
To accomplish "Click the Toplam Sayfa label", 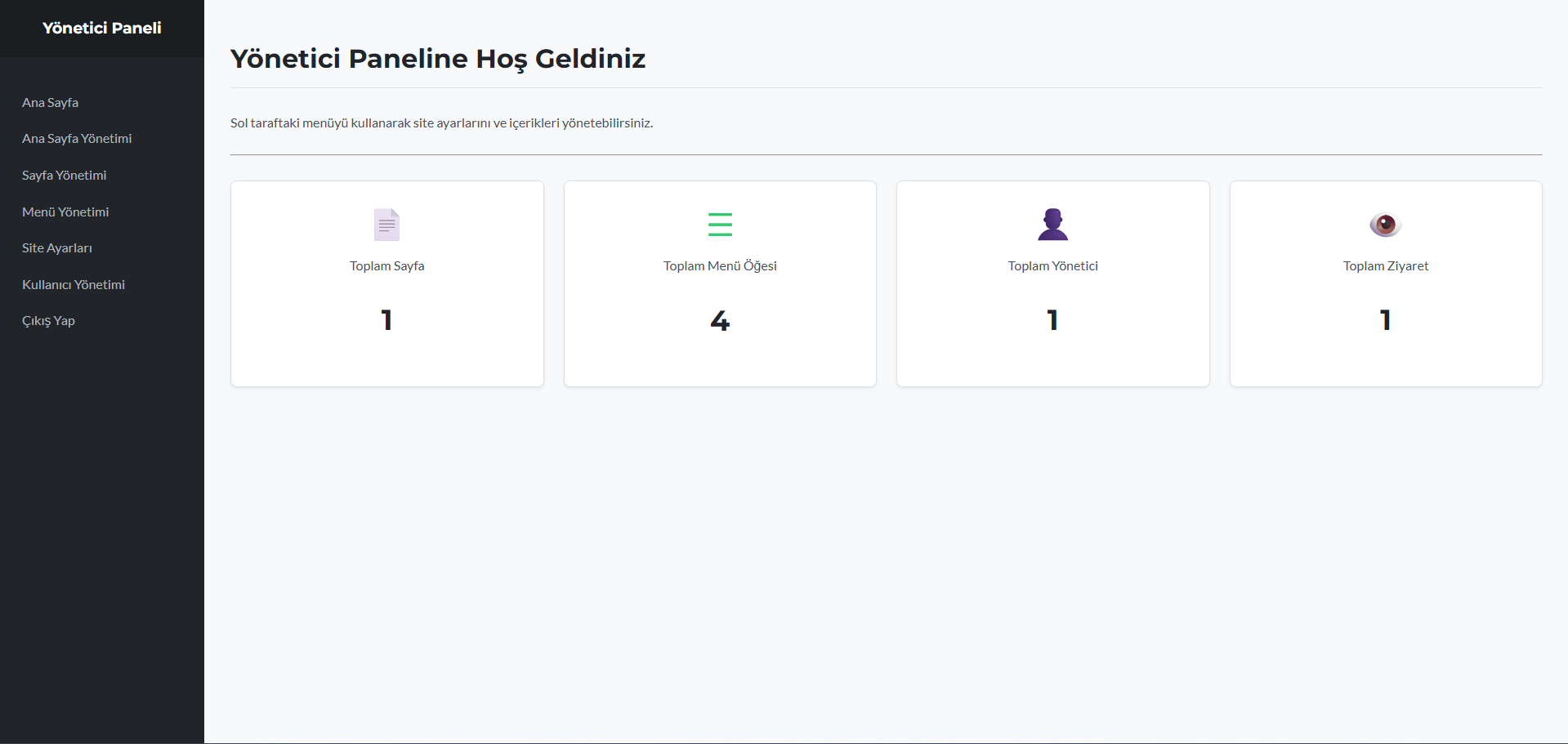I will [x=386, y=266].
